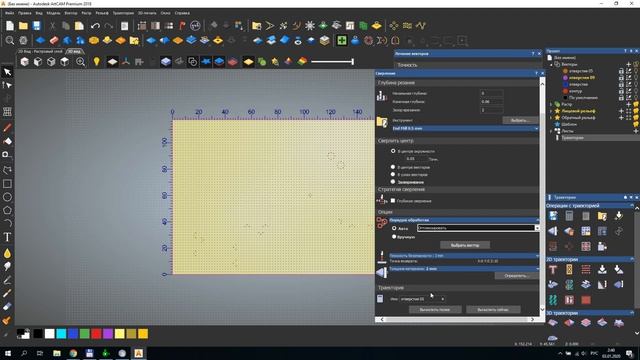Image resolution: width=640 pixels, height=360 pixels.
Task: Click the Cut scissors icon
Action: pos(52,26)
